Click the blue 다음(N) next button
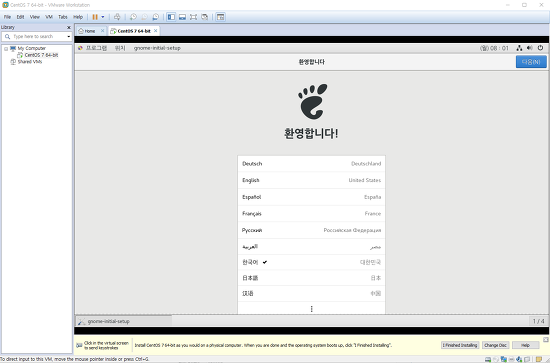 coord(531,62)
